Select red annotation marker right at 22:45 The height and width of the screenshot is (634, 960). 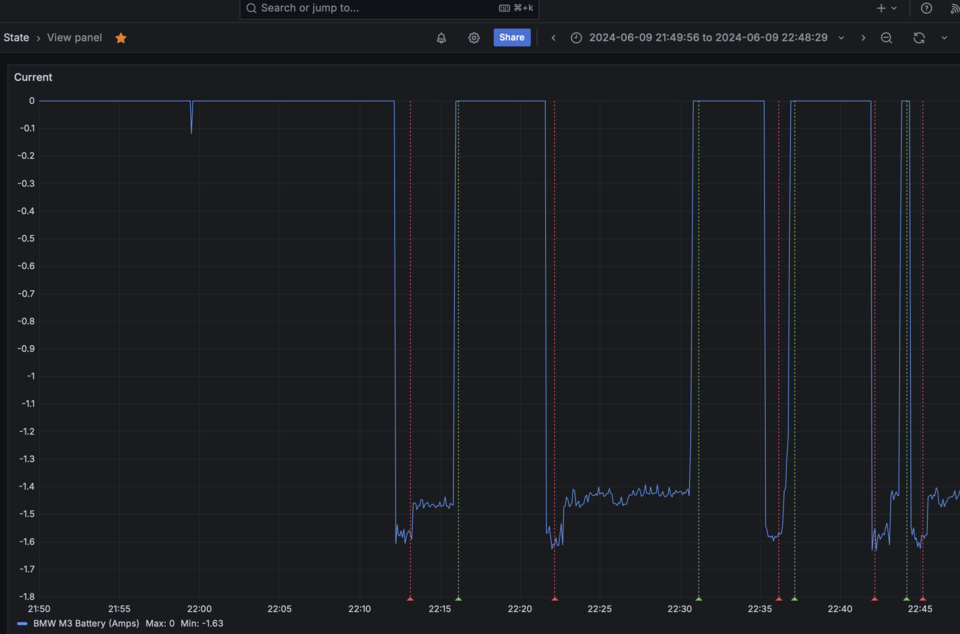coord(923,599)
